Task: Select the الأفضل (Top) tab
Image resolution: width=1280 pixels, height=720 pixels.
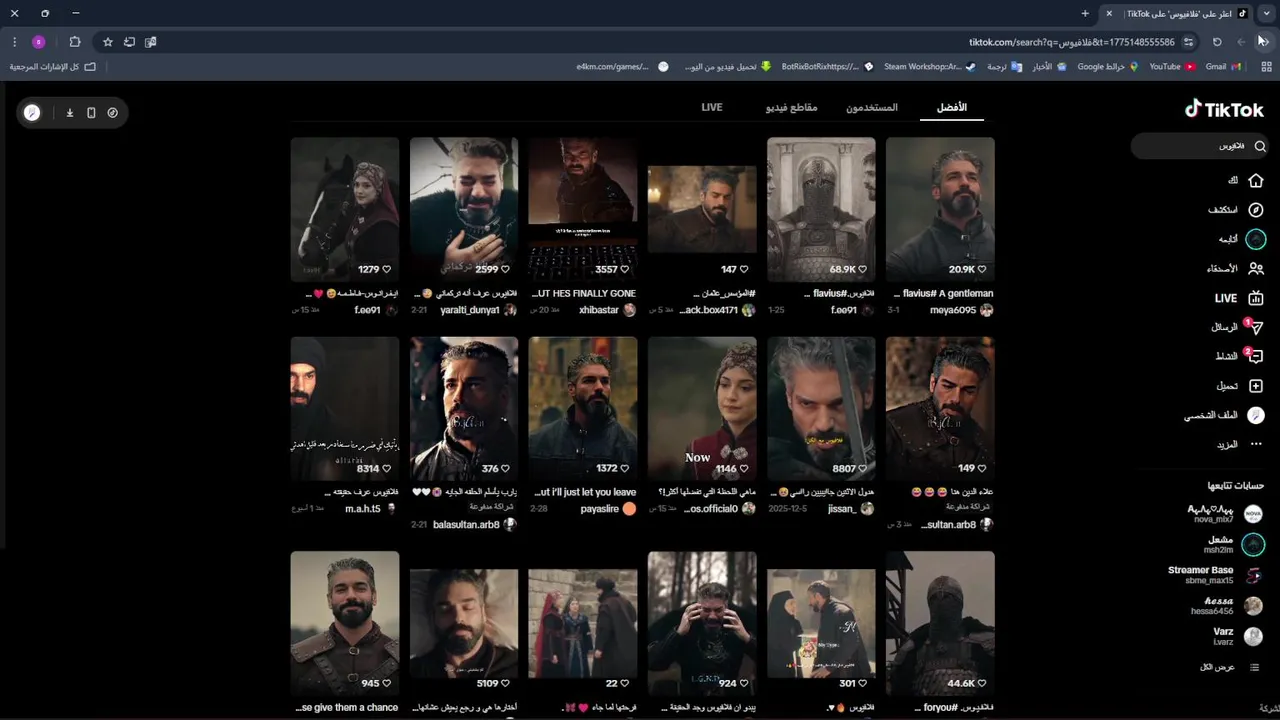Action: [x=952, y=107]
